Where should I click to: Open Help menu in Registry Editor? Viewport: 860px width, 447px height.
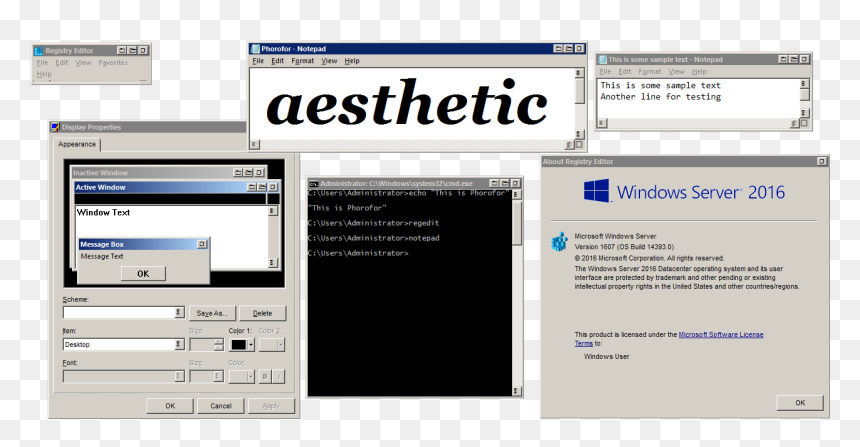pyautogui.click(x=44, y=73)
